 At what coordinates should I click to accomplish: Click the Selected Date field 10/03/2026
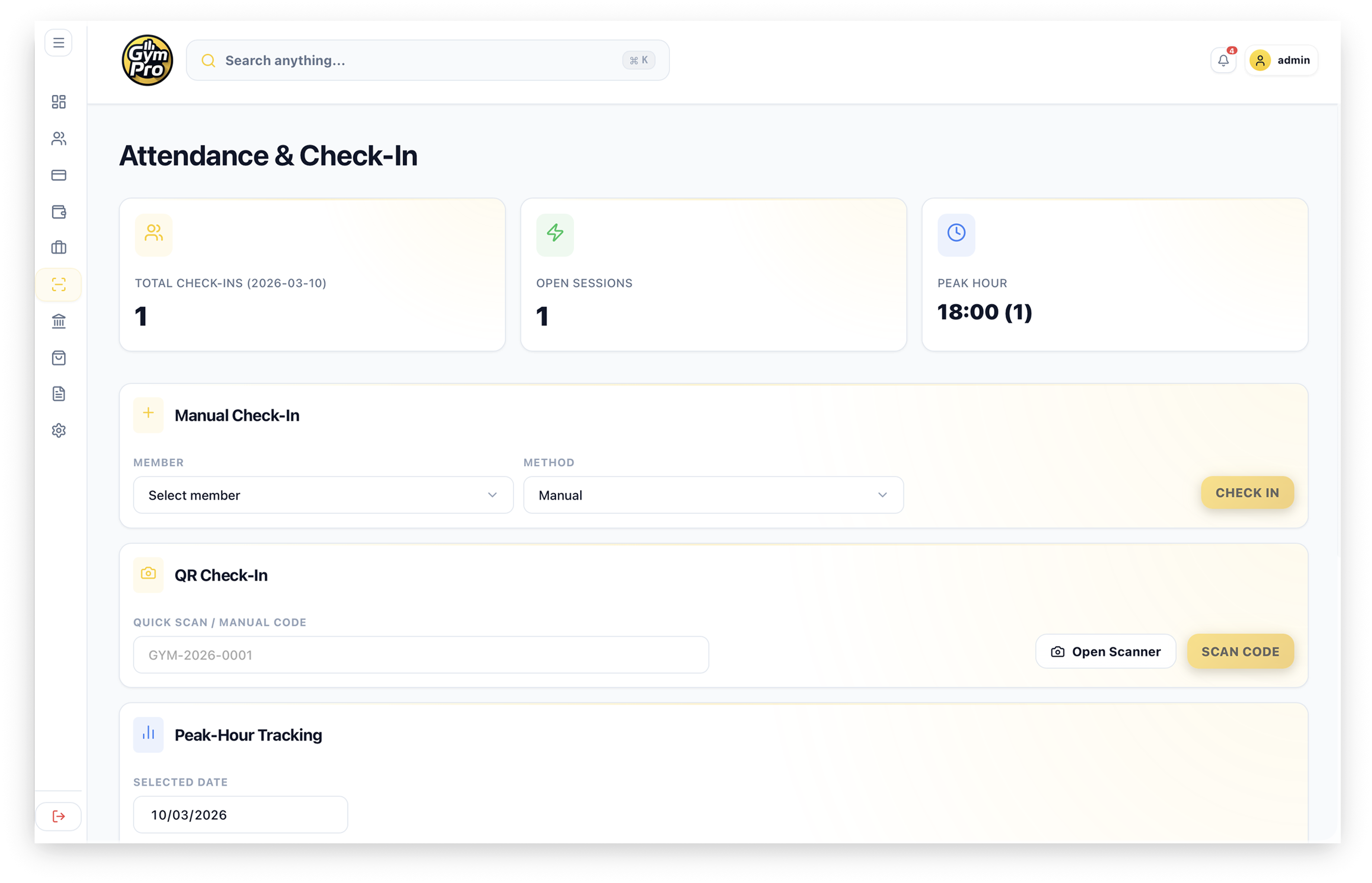(x=240, y=815)
